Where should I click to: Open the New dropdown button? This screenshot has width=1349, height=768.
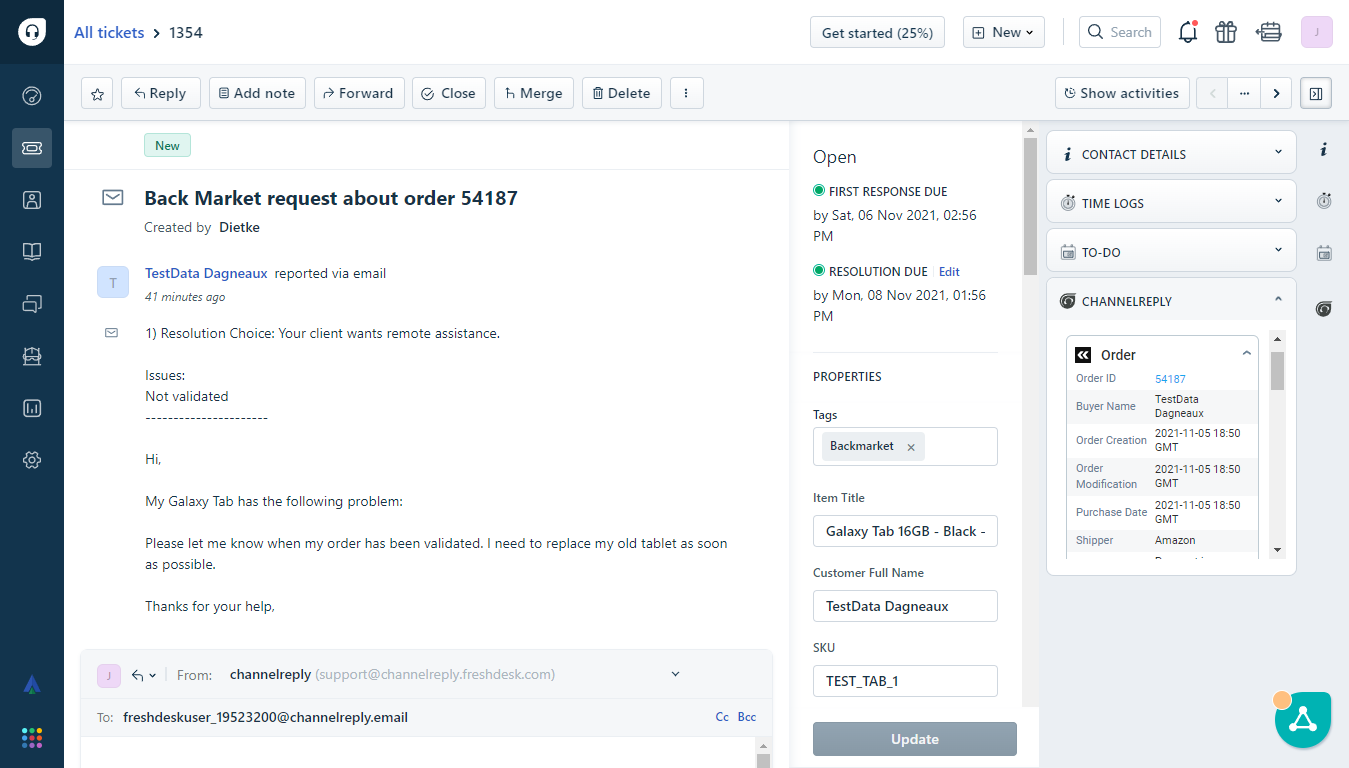[x=1003, y=32]
